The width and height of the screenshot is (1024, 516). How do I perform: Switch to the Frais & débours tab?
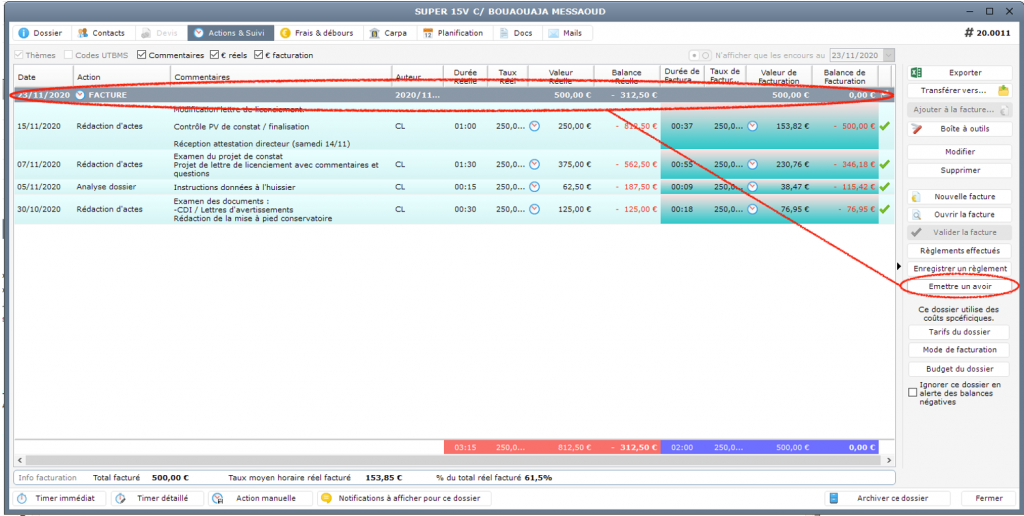point(316,33)
